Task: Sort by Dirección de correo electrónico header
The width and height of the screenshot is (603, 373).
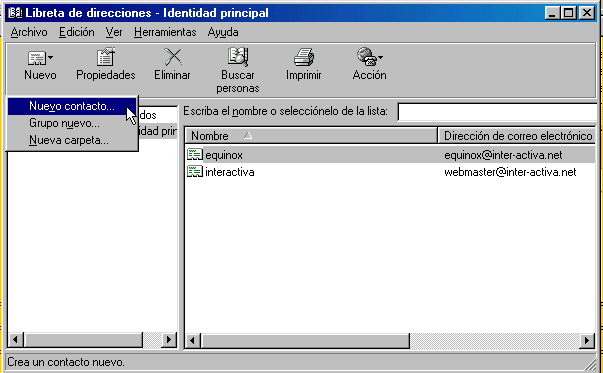Action: tap(518, 136)
